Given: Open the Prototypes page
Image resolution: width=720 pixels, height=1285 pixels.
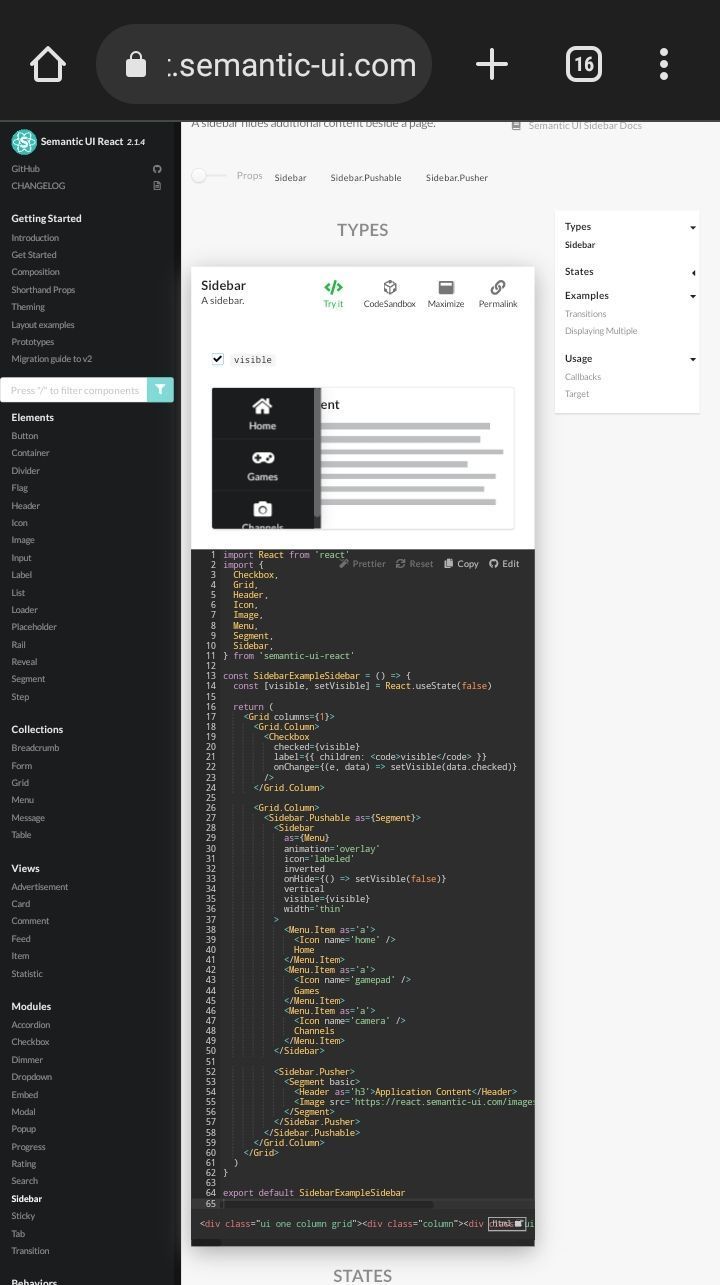Looking at the screenshot, I should [33, 342].
